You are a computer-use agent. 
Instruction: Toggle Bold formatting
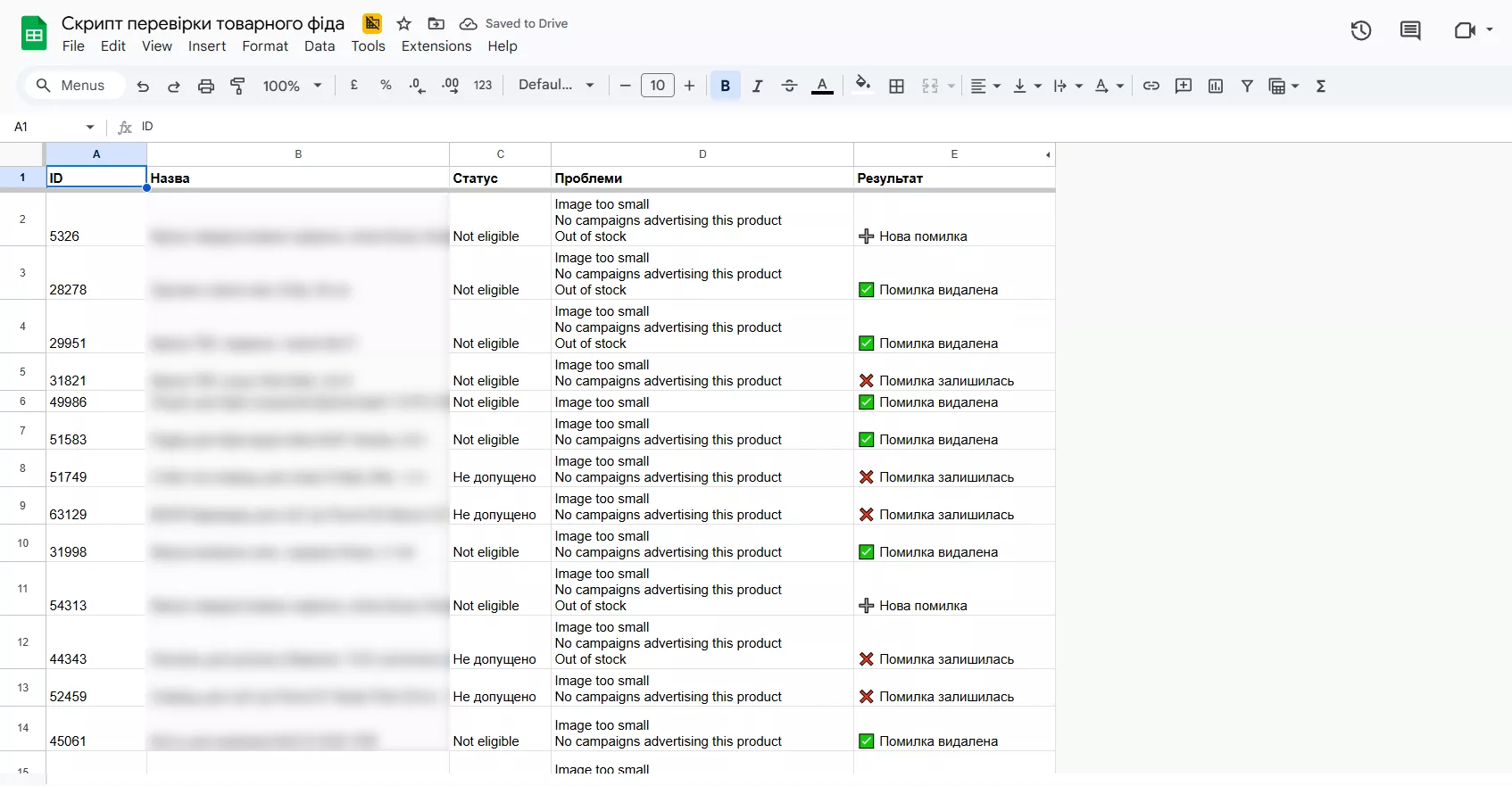(725, 87)
